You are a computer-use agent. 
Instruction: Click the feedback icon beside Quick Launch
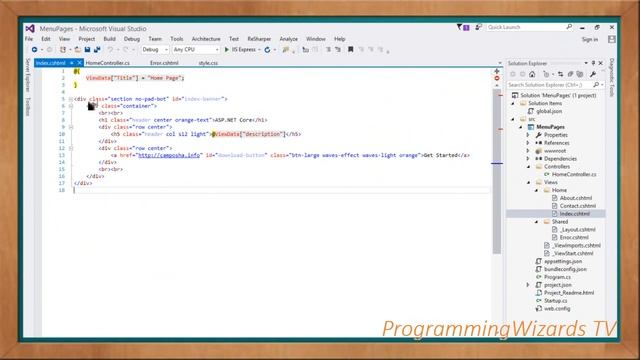click(x=478, y=27)
